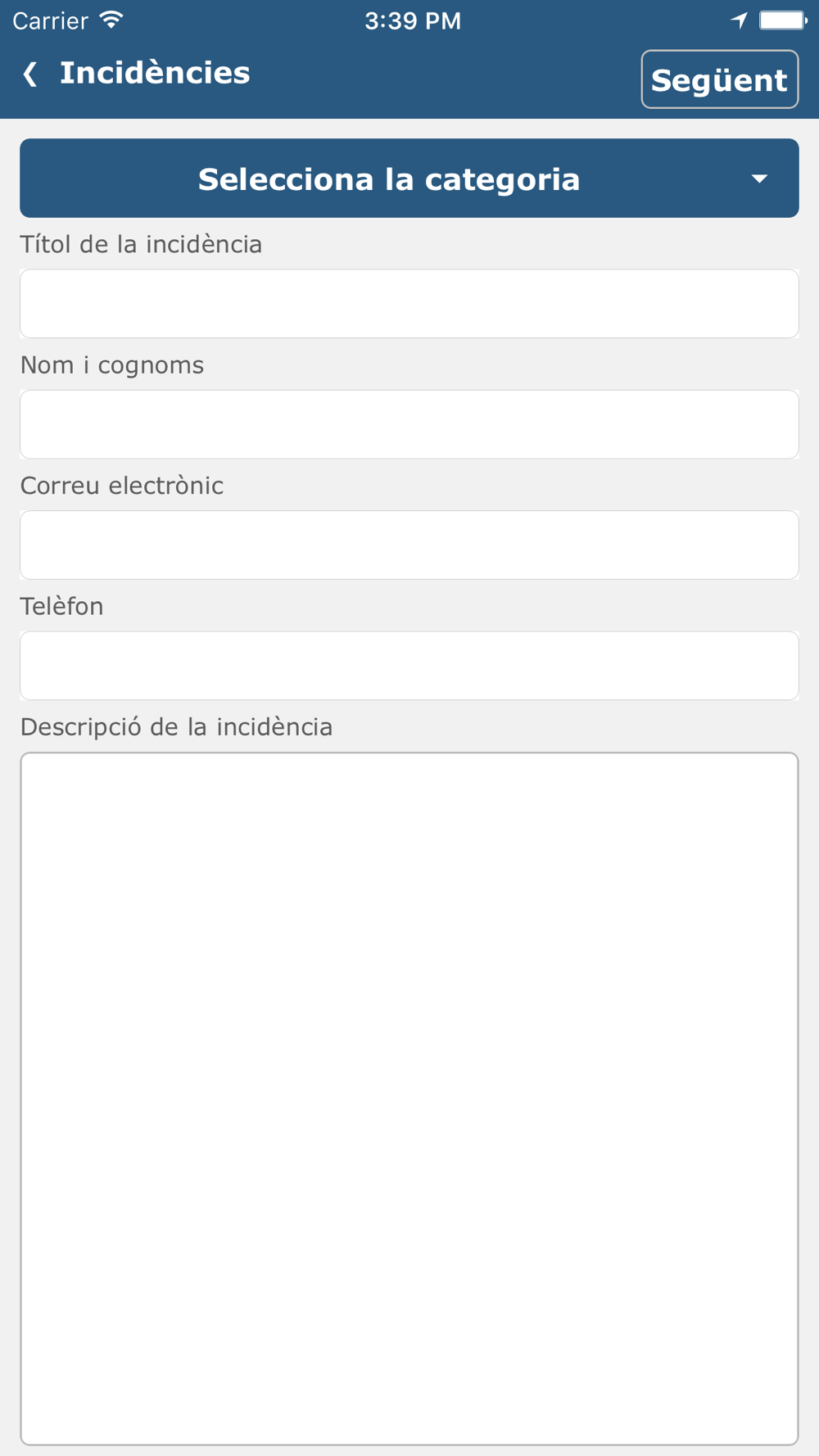
Task: Click inside the incident description text area
Action: click(409, 1097)
